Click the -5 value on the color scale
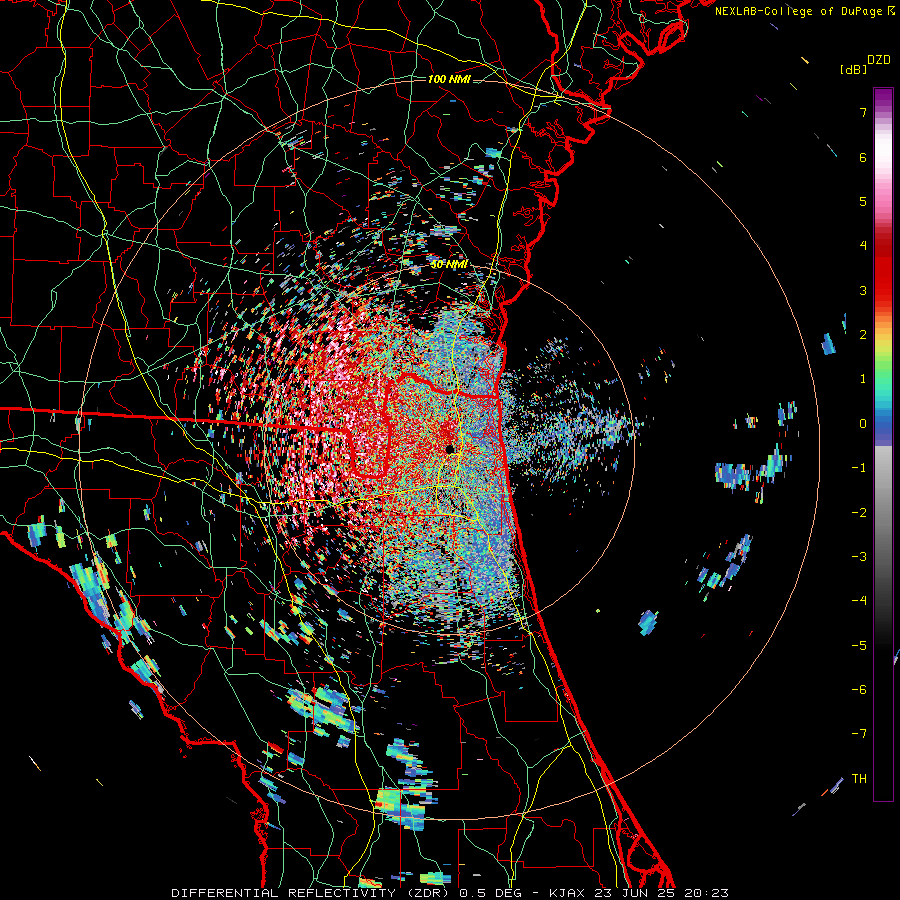This screenshot has width=900, height=900. pyautogui.click(x=859, y=645)
